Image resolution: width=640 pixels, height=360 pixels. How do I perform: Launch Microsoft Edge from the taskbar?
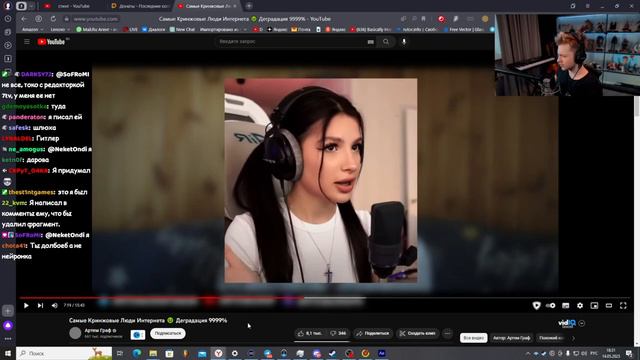click(x=137, y=353)
